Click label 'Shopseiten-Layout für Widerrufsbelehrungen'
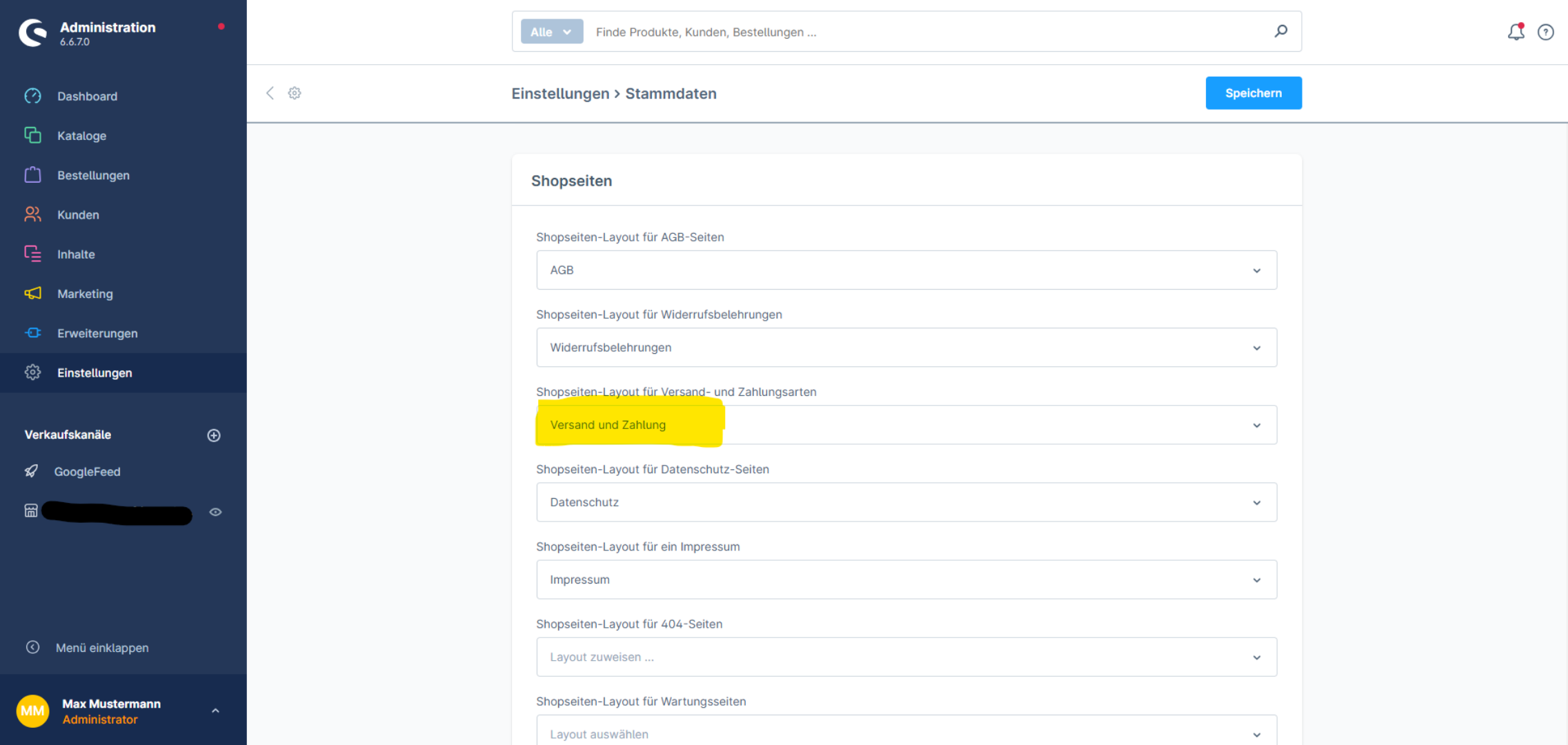Screen dimensions: 1568x745 (659, 314)
